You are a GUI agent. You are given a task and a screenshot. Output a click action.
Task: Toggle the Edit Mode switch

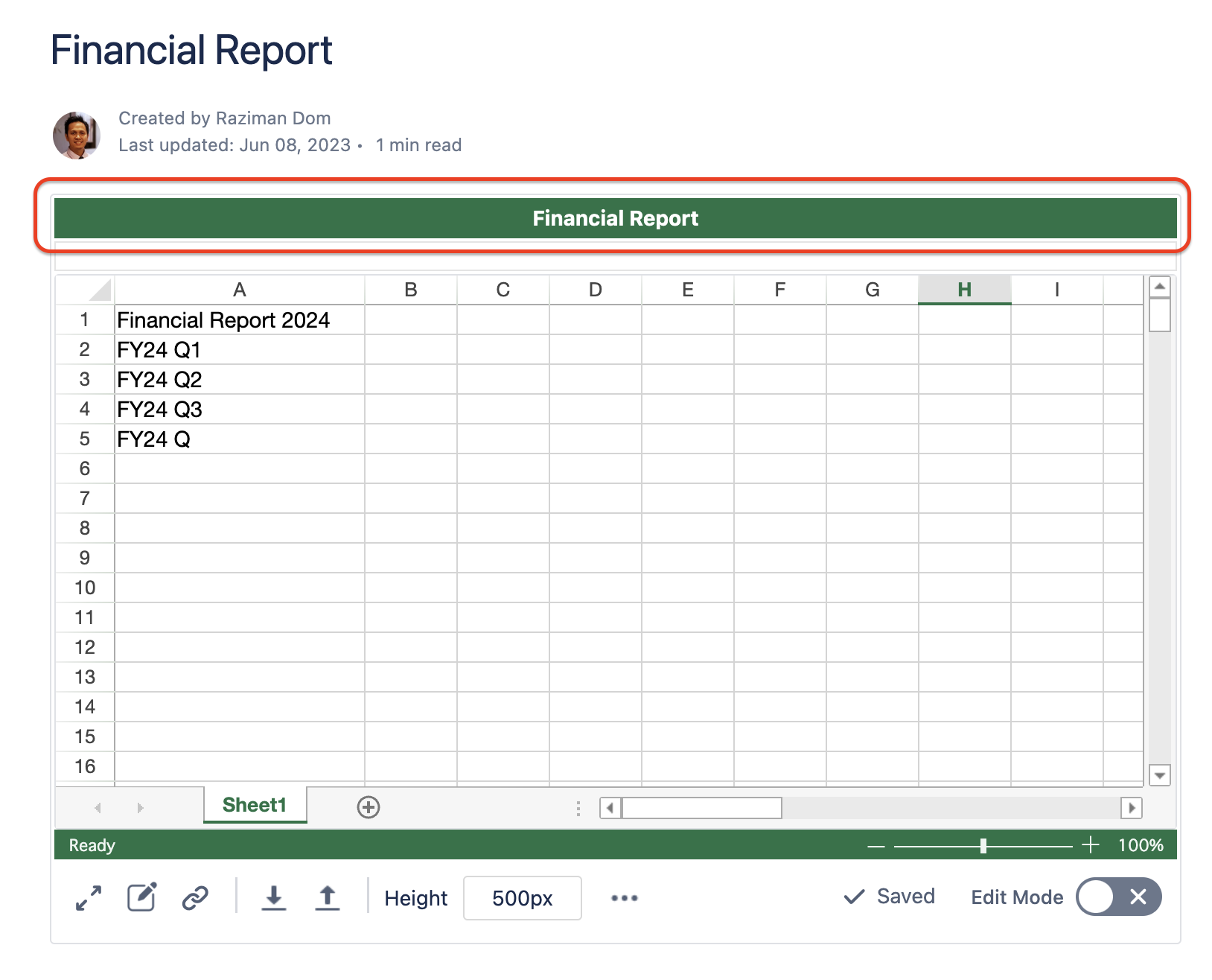pos(1118,897)
